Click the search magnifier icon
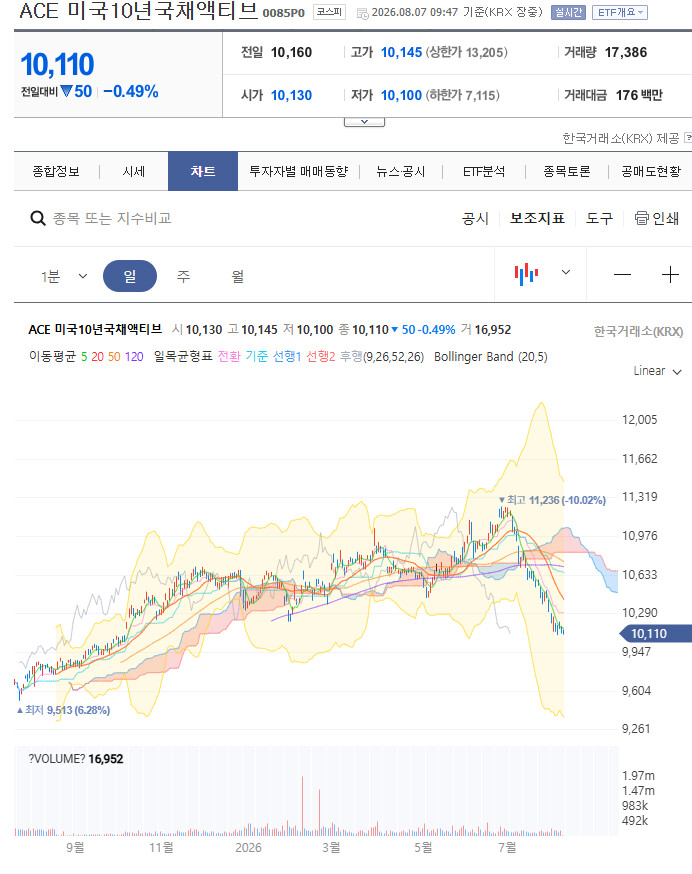 coord(38,218)
